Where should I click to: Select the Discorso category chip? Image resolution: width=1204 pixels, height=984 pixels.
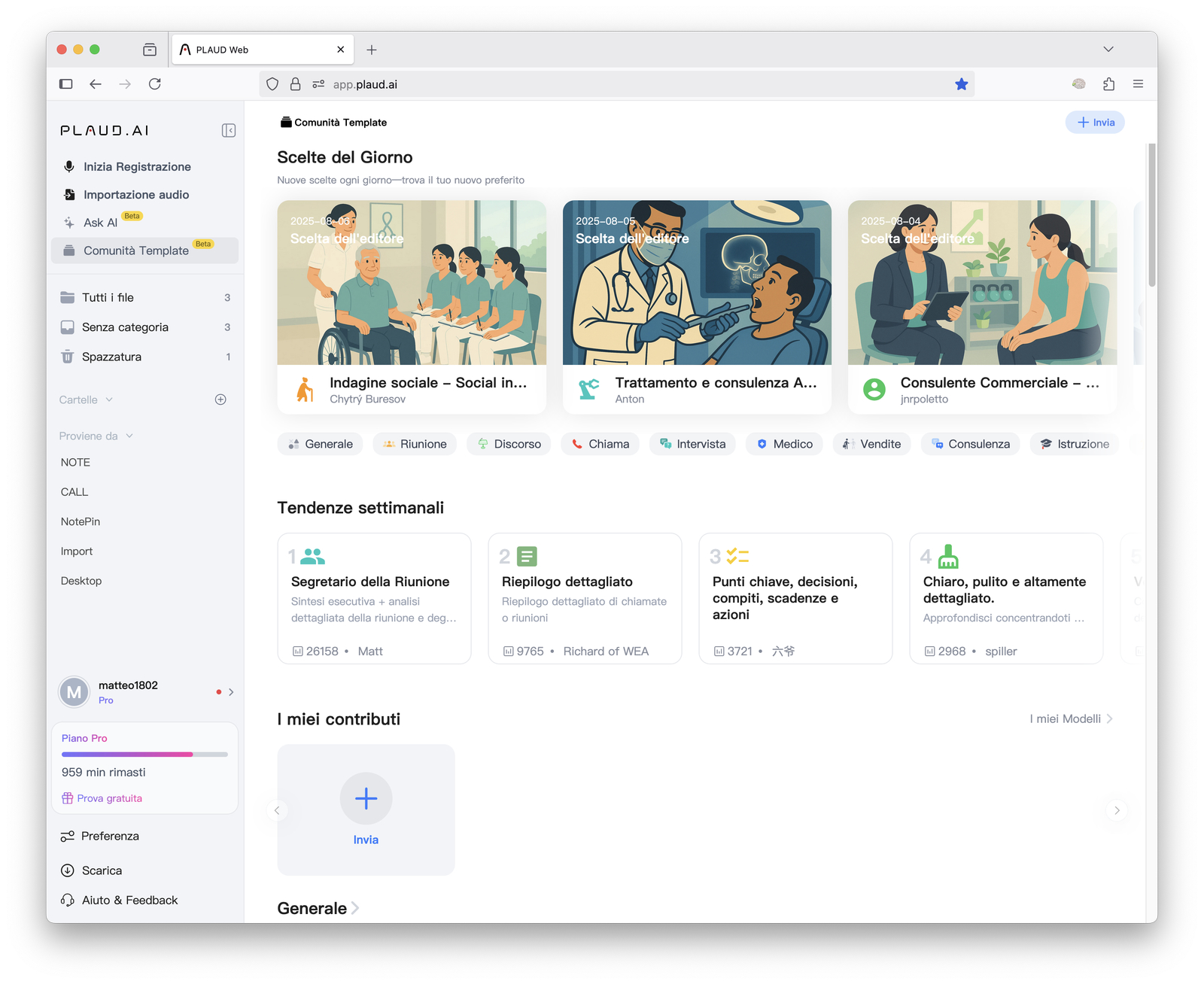[x=509, y=444]
